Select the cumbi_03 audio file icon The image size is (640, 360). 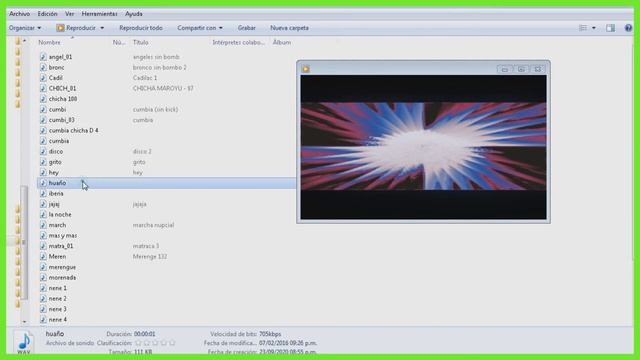point(43,120)
